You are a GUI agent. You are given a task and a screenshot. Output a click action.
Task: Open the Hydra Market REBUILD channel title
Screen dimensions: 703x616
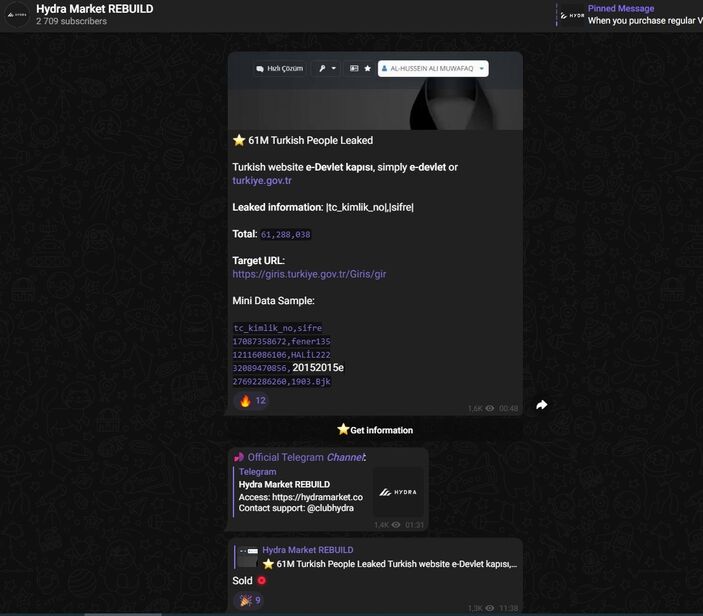(x=95, y=9)
